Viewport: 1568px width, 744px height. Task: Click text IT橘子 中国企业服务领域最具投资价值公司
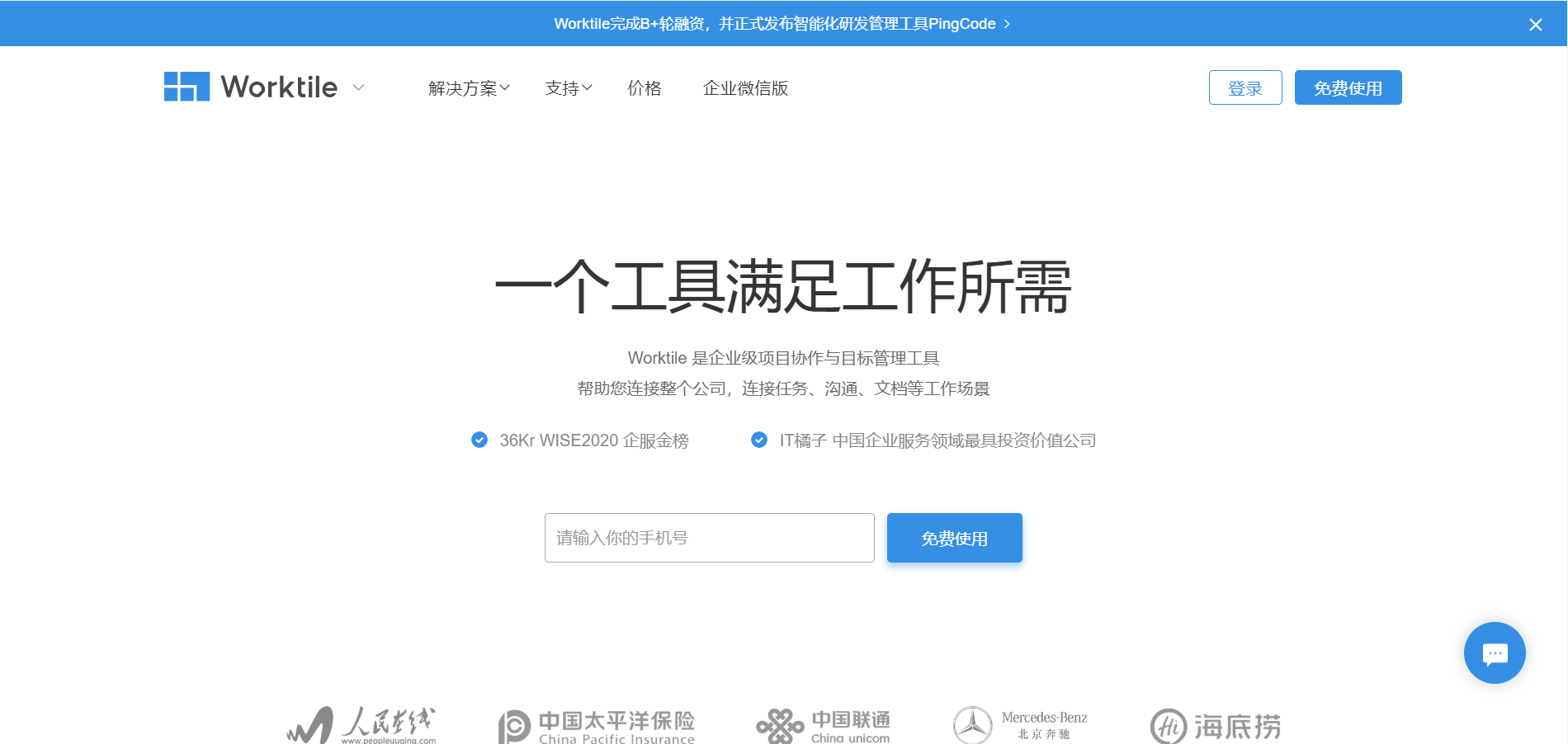click(x=937, y=440)
